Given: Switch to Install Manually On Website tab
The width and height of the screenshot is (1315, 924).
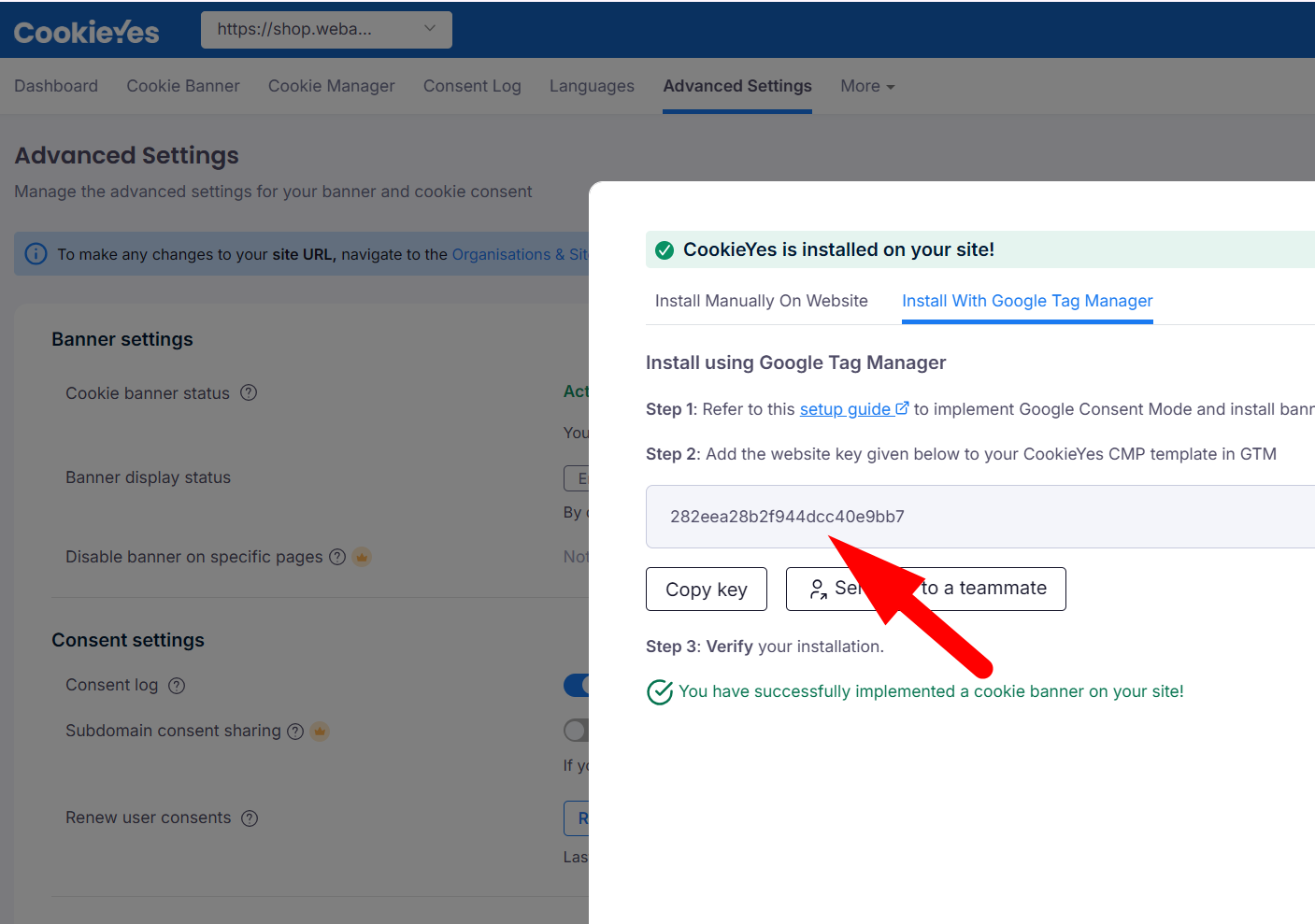Looking at the screenshot, I should coord(761,301).
